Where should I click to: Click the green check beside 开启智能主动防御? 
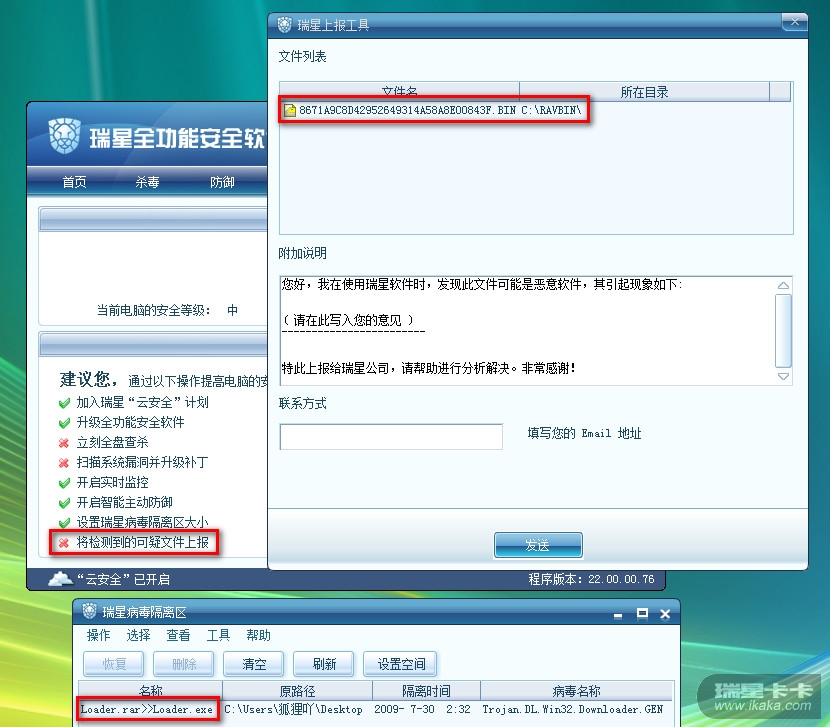64,502
